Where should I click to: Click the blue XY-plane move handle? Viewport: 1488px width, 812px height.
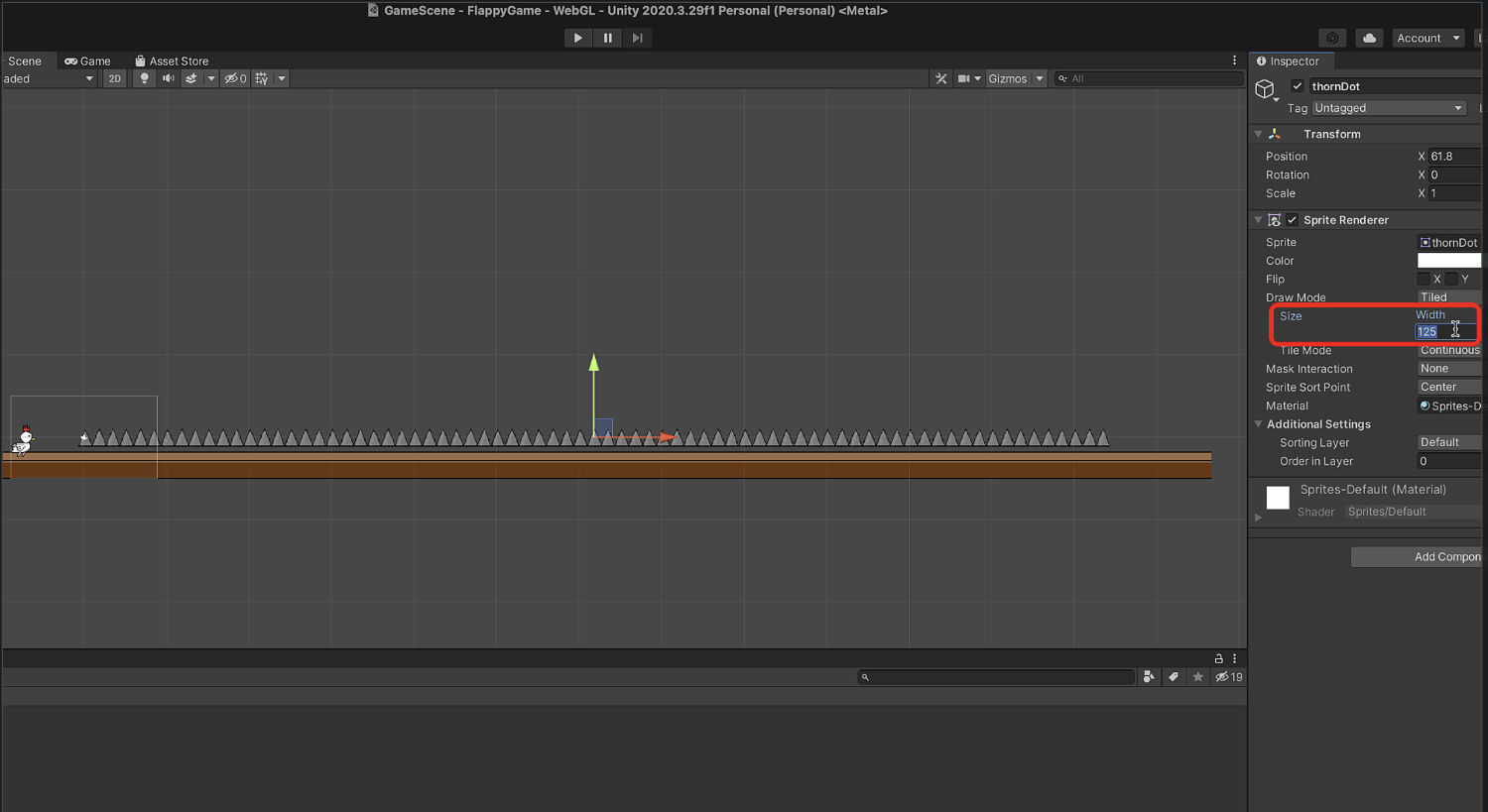pos(604,427)
